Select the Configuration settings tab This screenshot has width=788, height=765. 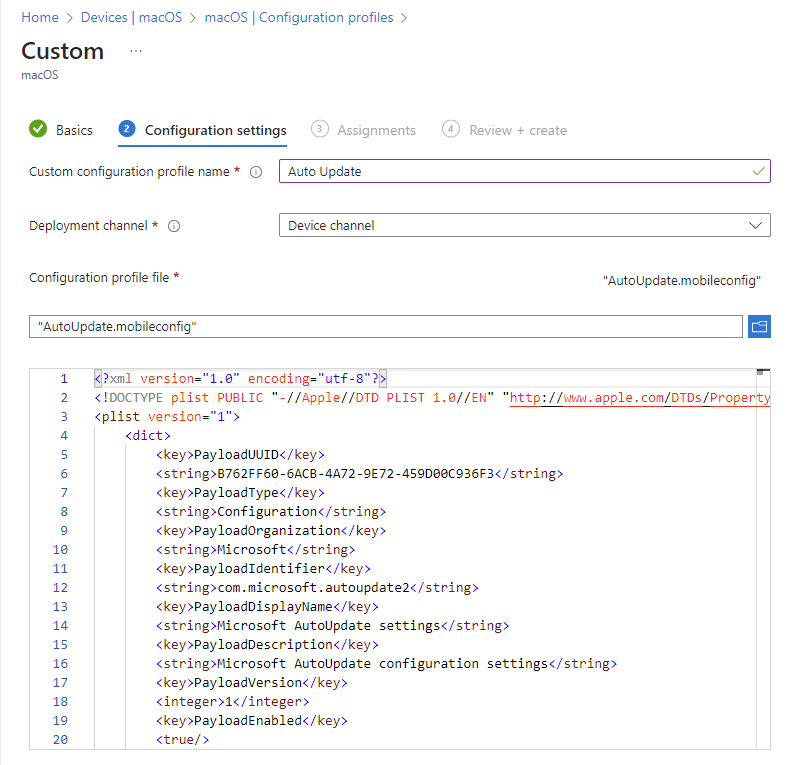(x=215, y=130)
